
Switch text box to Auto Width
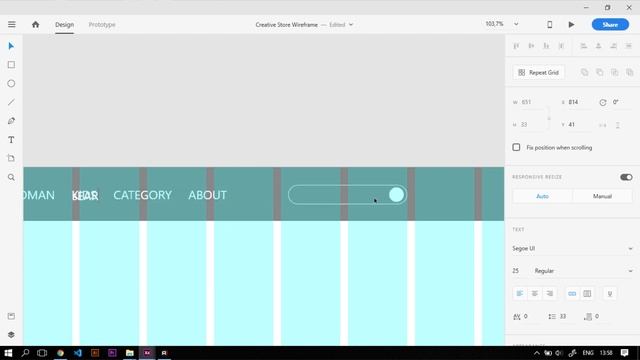pos(572,293)
